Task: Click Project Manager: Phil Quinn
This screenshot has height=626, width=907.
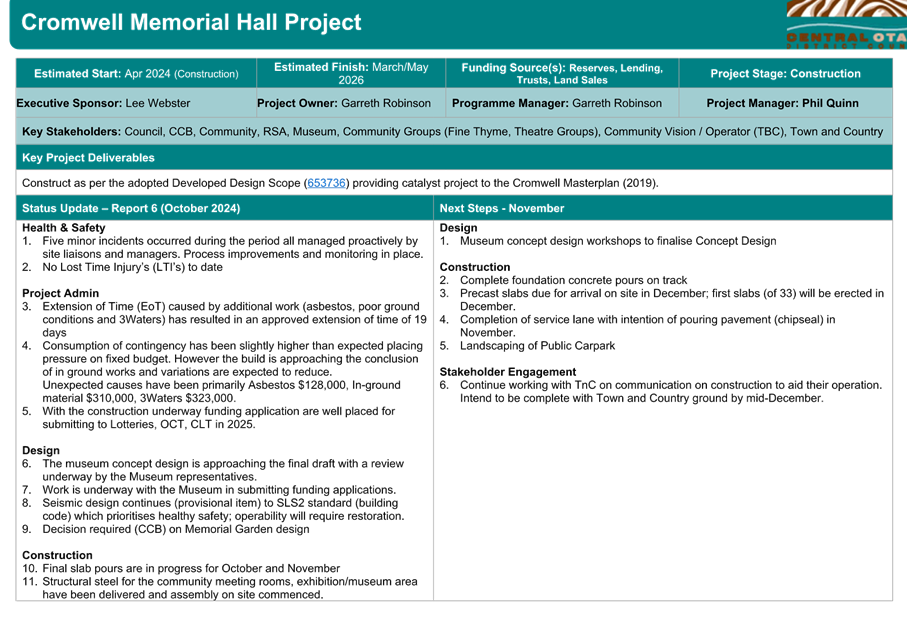Action: click(x=782, y=103)
